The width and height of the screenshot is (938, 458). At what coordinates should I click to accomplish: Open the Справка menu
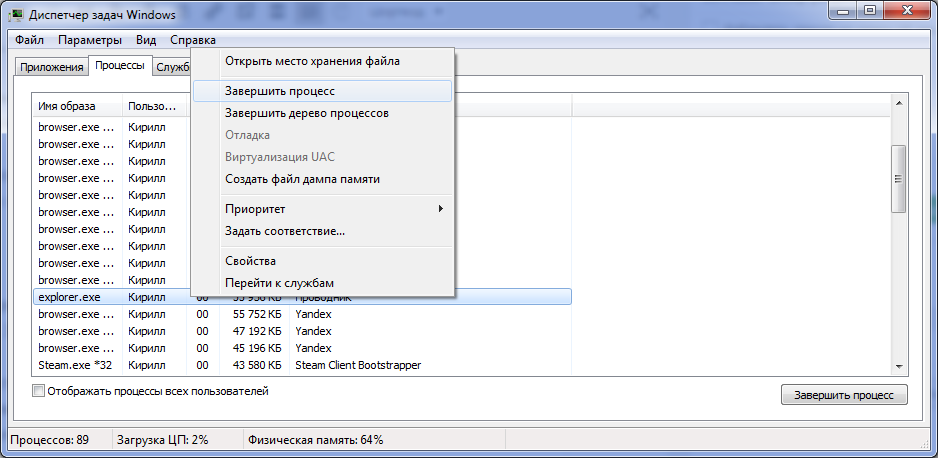tap(193, 41)
